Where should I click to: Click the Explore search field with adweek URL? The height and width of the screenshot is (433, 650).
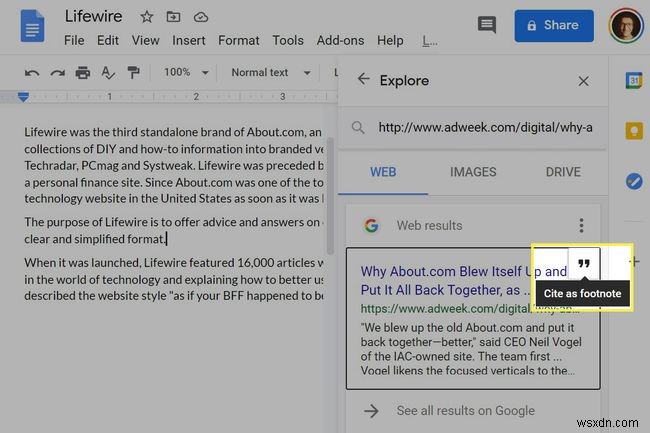(485, 127)
